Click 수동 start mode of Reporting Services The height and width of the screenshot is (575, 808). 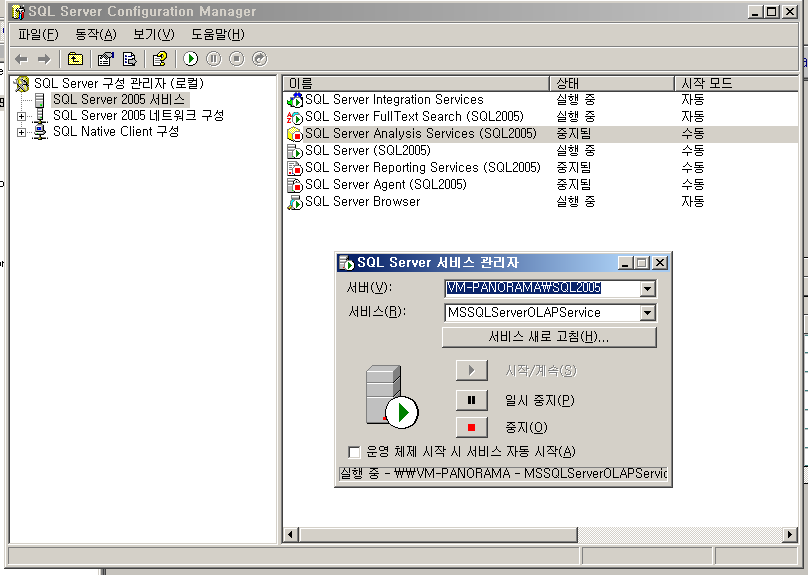pos(693,168)
